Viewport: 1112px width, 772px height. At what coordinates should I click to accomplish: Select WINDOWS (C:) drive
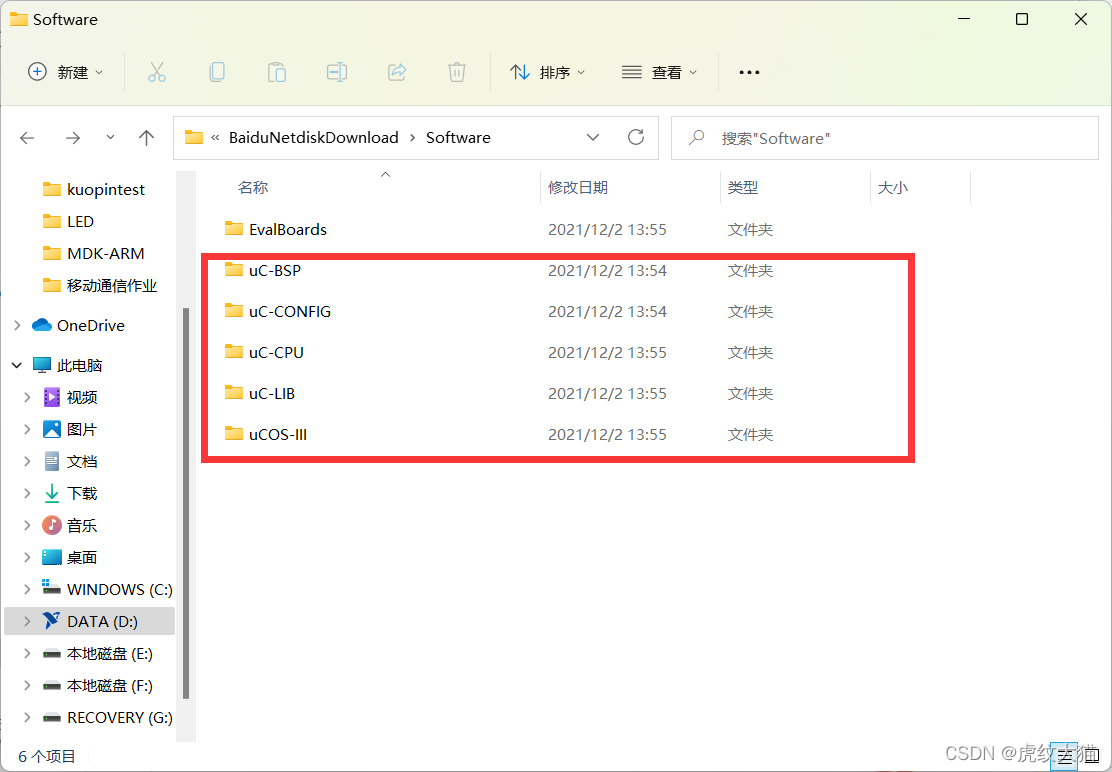[120, 590]
